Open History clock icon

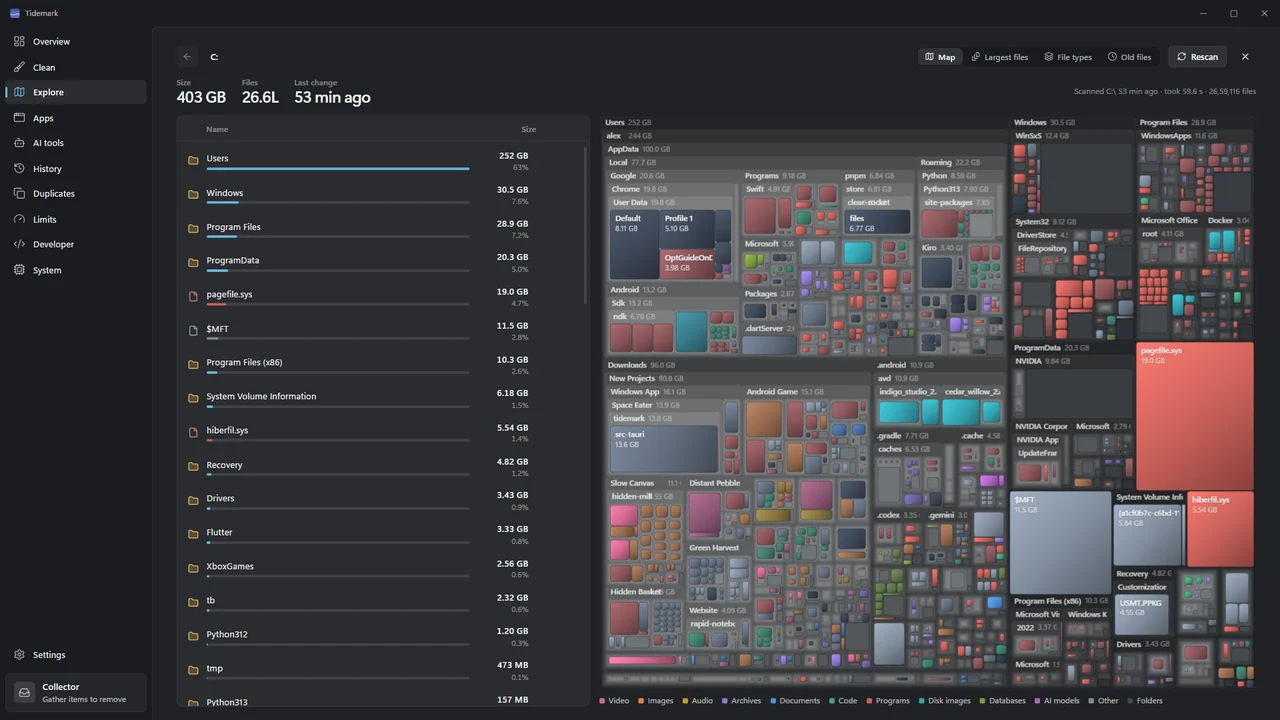pos(20,168)
